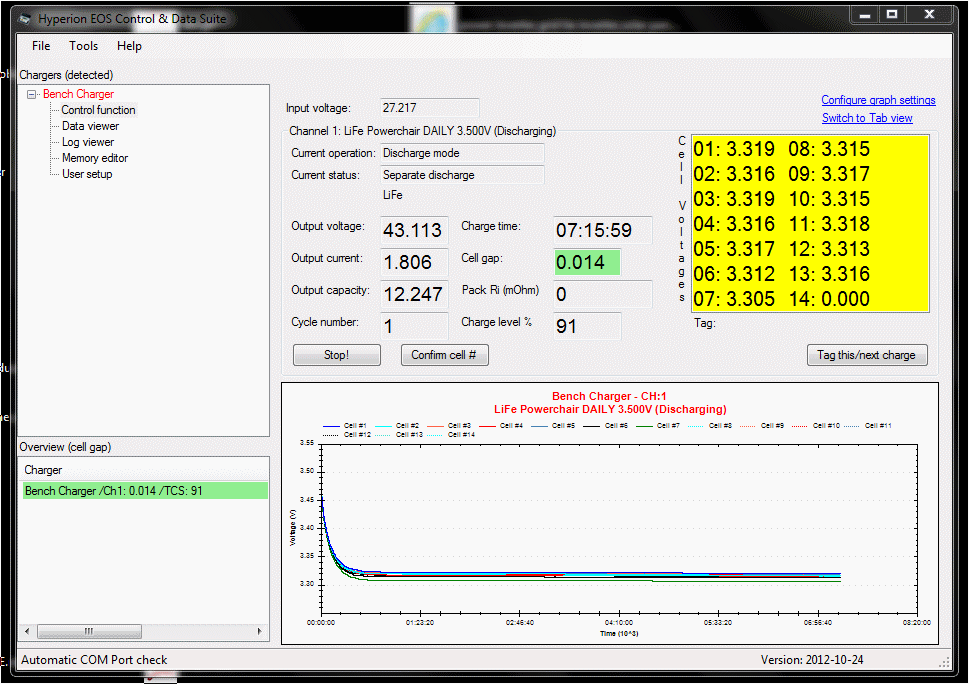Go to User setup in the tree
The image size is (969, 684).
point(87,174)
